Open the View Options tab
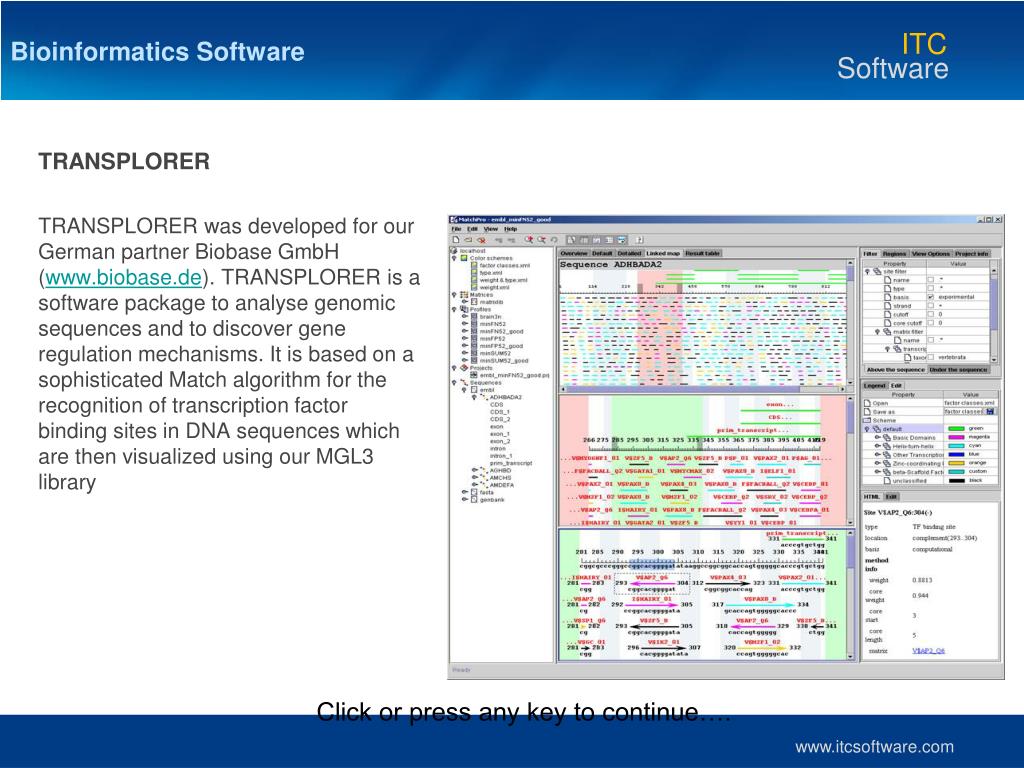Viewport: 1024px width, 768px height. pos(931,253)
